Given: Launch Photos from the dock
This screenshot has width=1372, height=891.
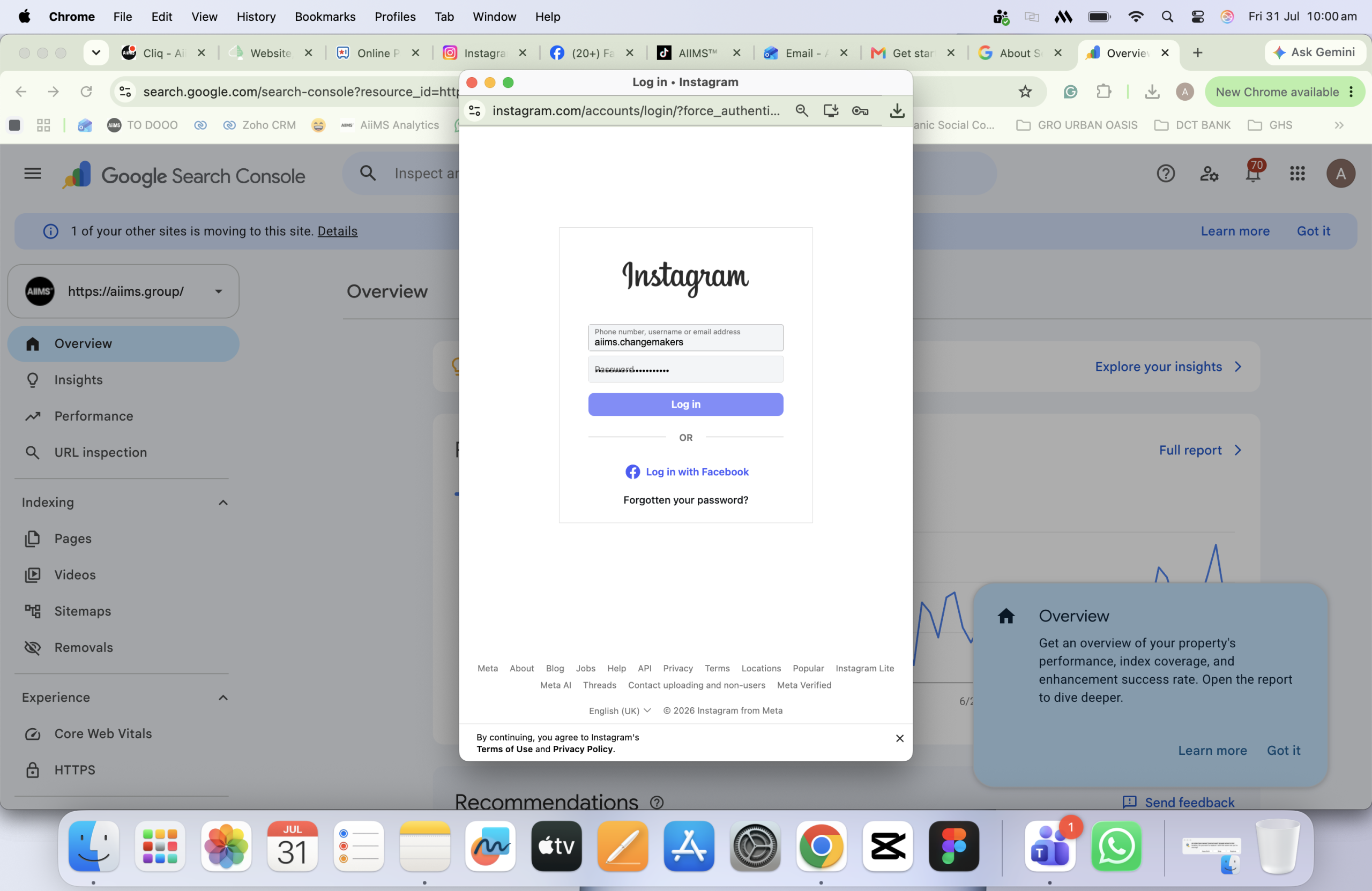Looking at the screenshot, I should tap(226, 846).
